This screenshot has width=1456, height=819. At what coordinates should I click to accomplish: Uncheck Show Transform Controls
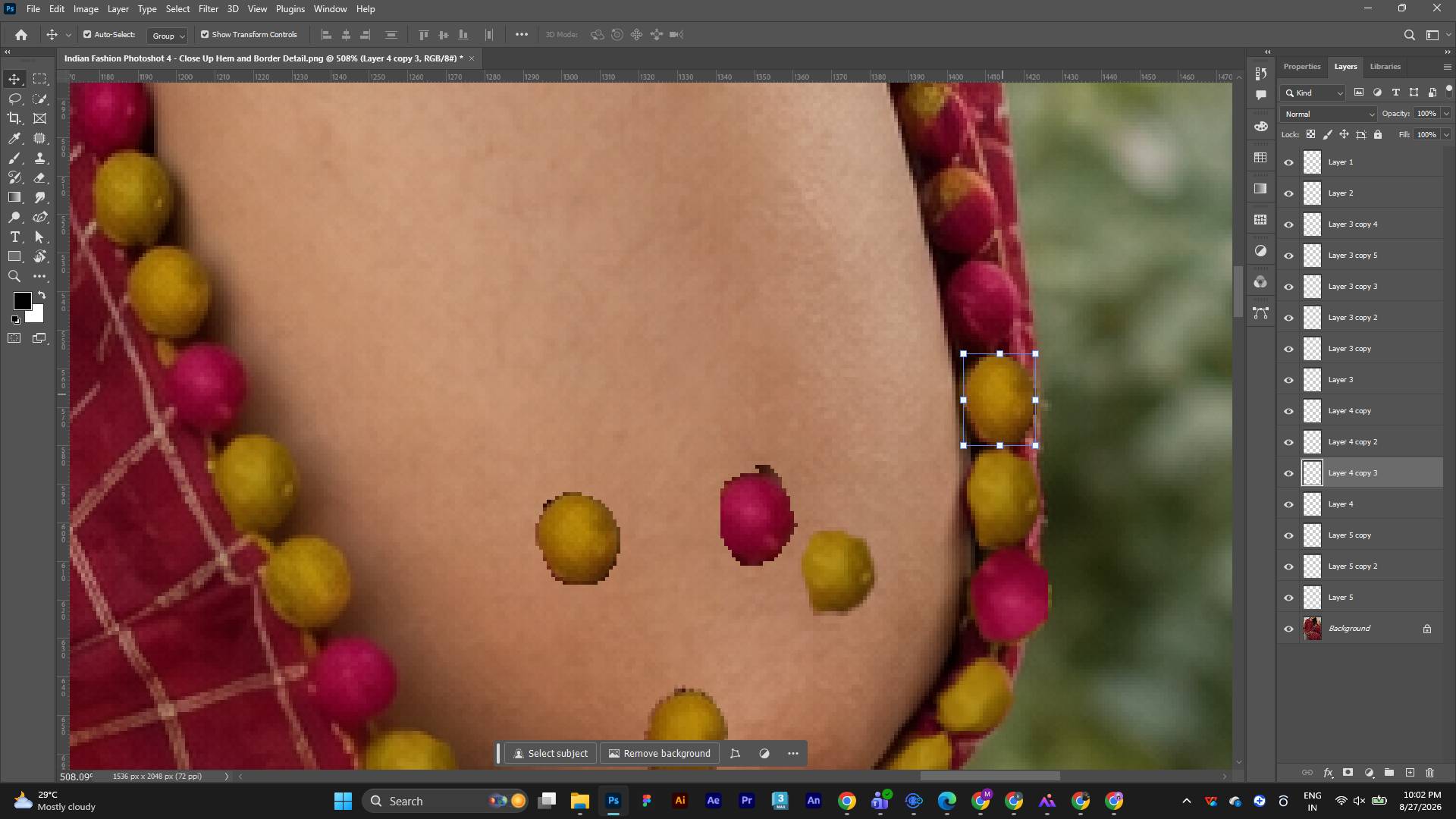click(205, 34)
